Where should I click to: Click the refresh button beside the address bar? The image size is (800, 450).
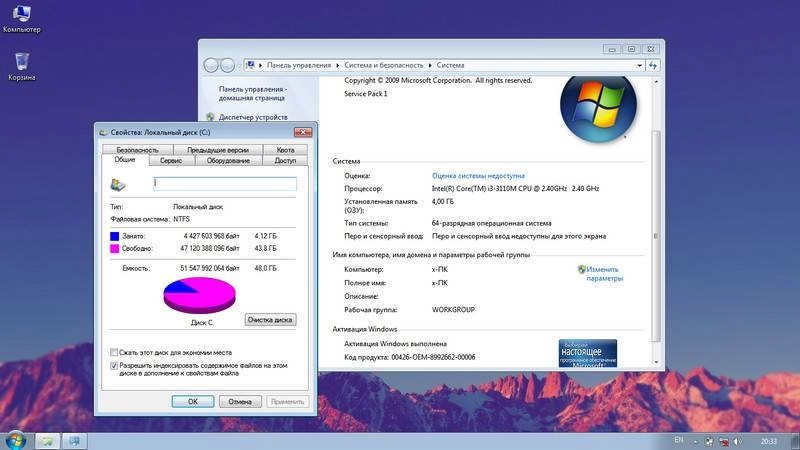point(653,65)
